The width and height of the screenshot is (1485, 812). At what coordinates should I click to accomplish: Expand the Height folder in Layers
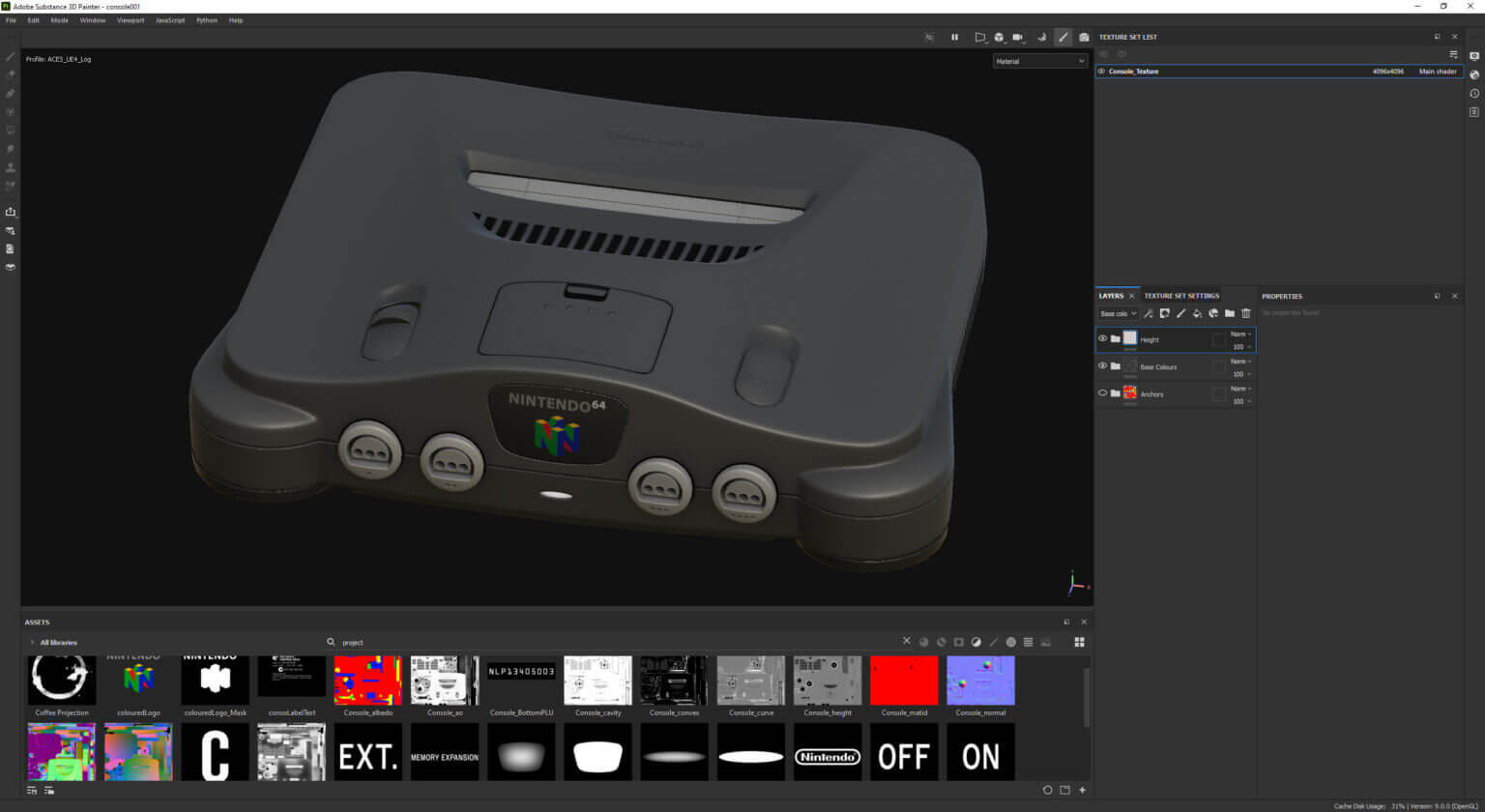coord(1116,339)
